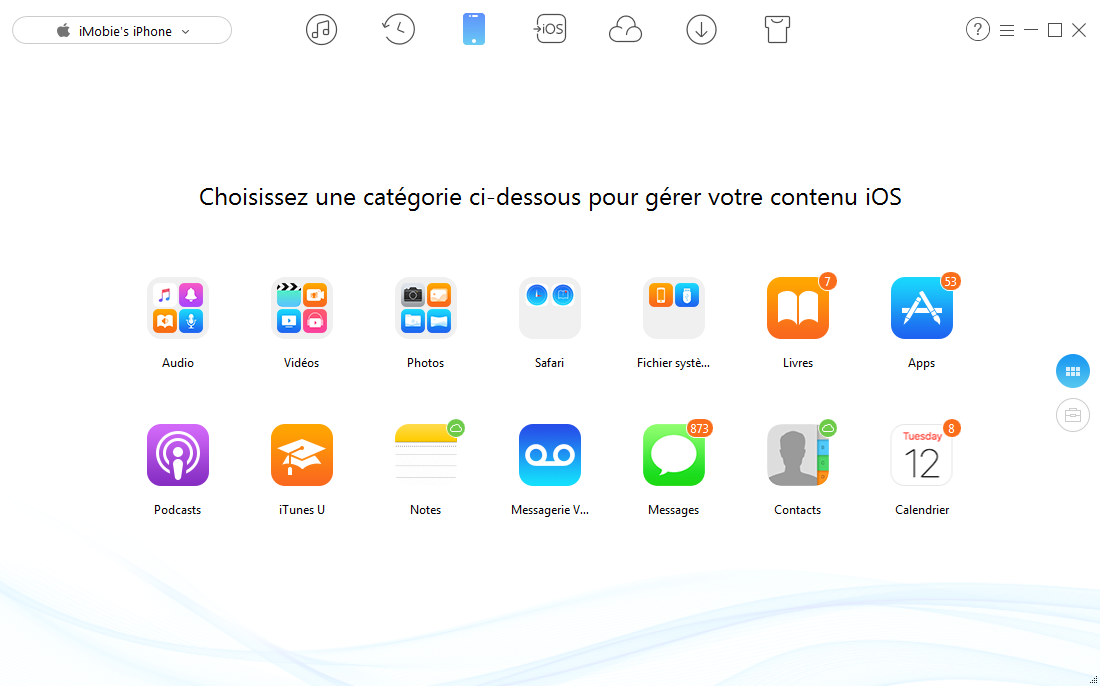Image resolution: width=1100 pixels, height=686 pixels.
Task: Click the 53 badge on Apps
Action: [x=951, y=281]
